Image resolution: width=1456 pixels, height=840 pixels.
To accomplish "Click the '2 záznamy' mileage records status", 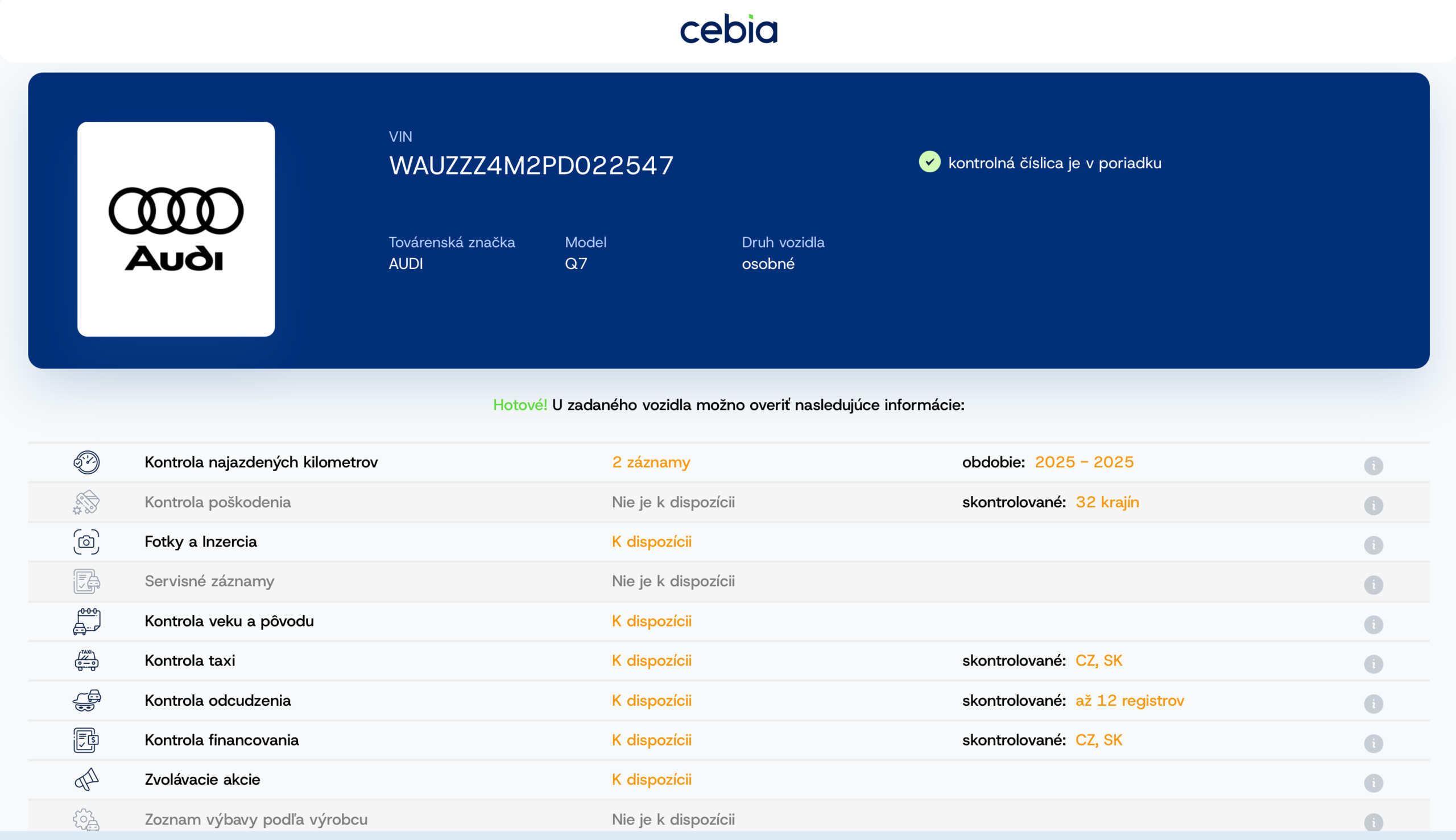I will [x=651, y=462].
